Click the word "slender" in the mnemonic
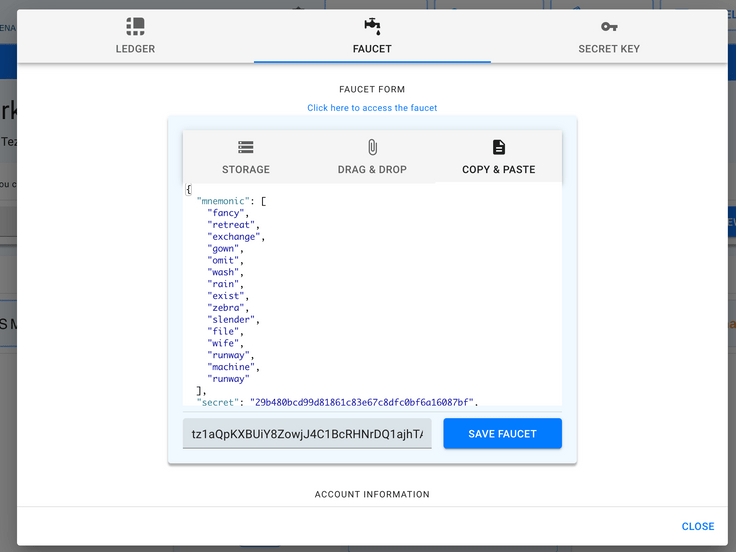The image size is (736, 552). 231,320
